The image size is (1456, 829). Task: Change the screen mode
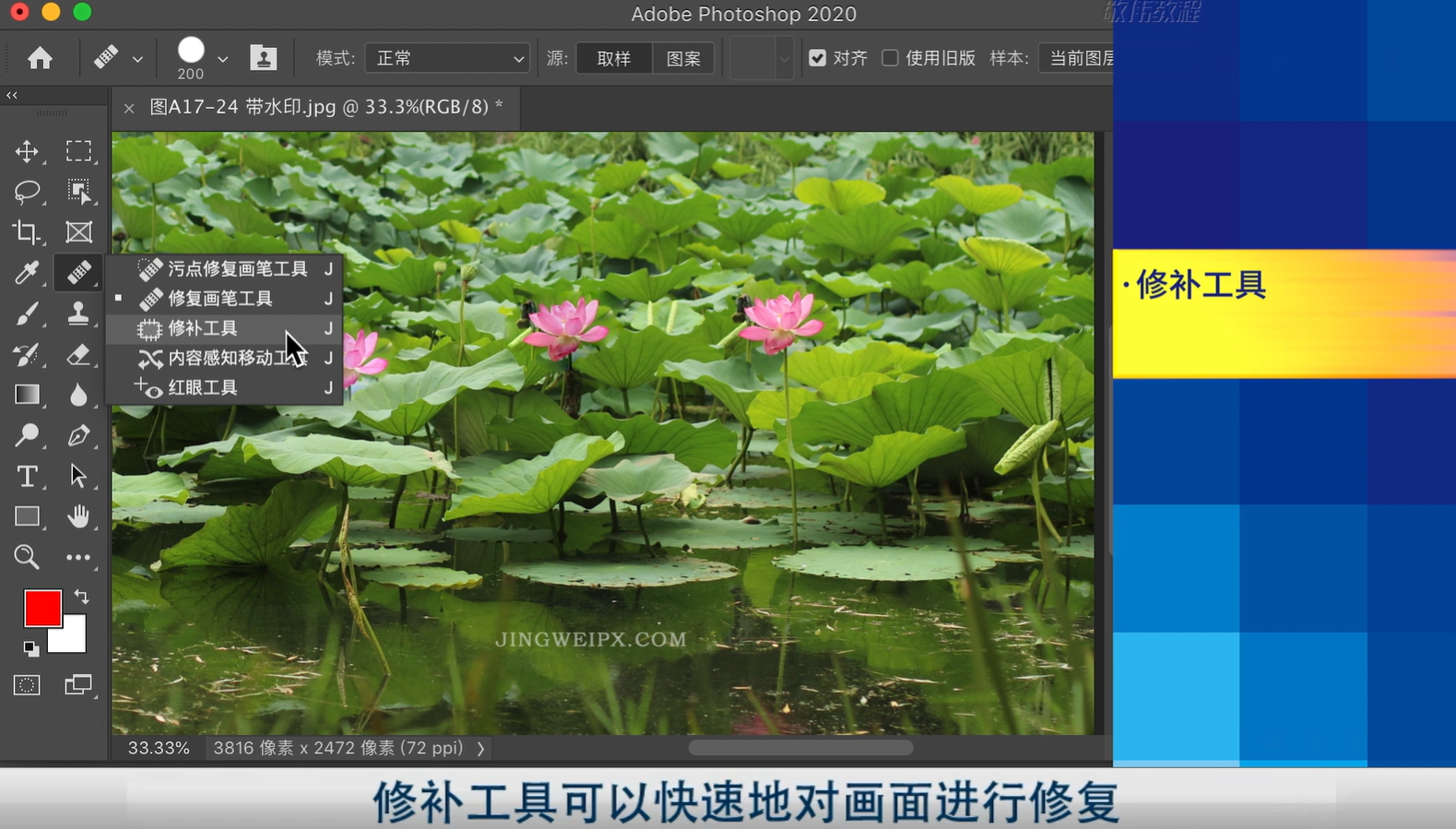click(x=78, y=685)
